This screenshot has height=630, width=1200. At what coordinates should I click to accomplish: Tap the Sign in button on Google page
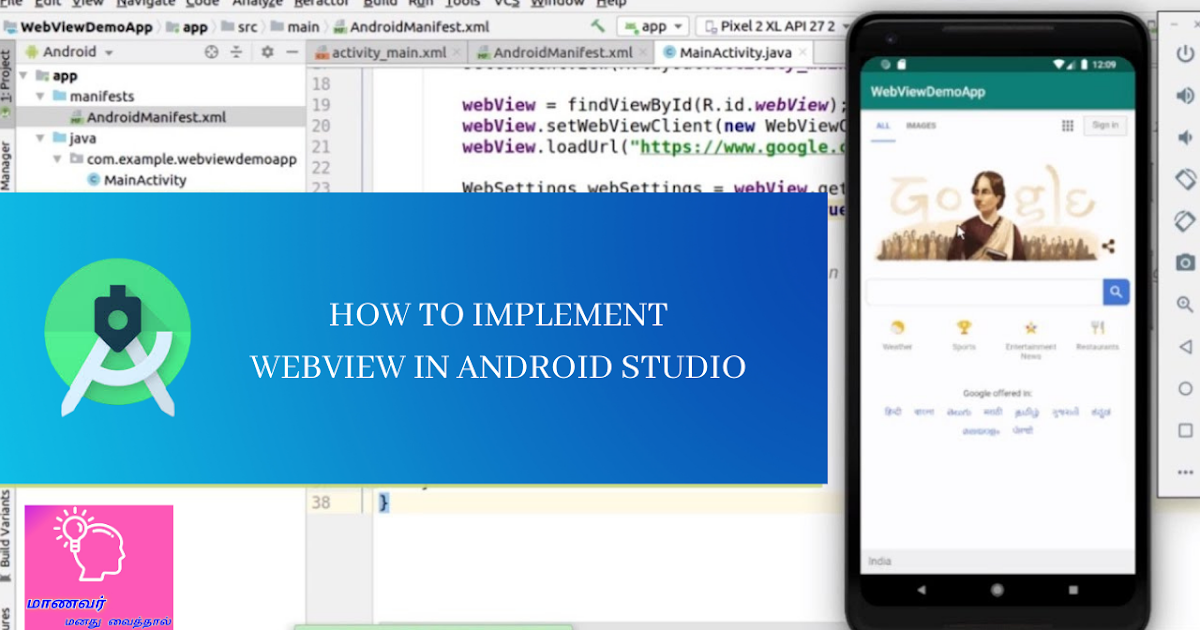tap(1105, 125)
